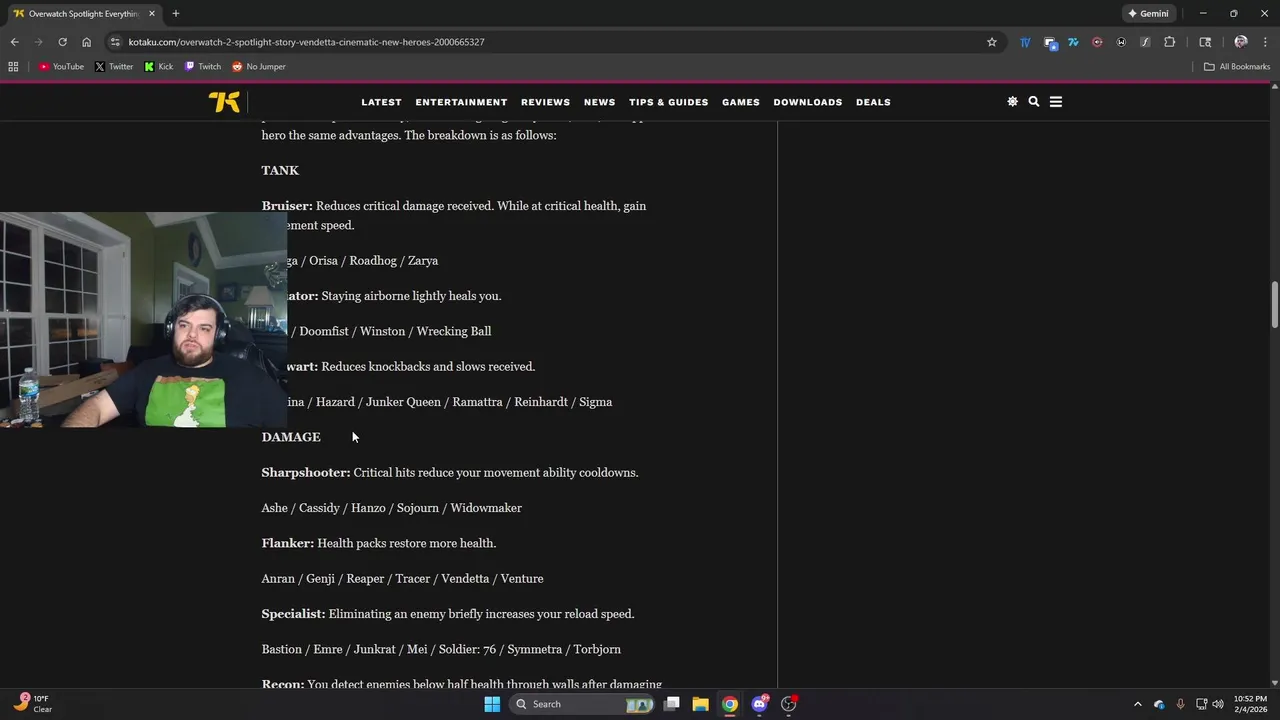Image resolution: width=1280 pixels, height=720 pixels.
Task: Toggle the dark mode sun icon in the Kotaku header
Action: pyautogui.click(x=1012, y=102)
